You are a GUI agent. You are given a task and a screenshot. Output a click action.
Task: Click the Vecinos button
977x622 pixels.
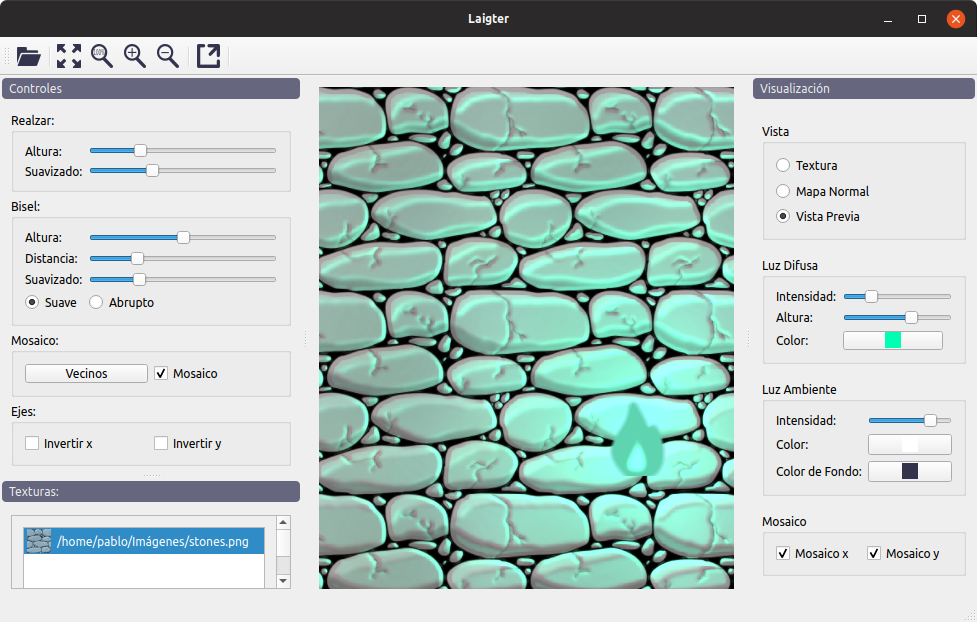pyautogui.click(x=86, y=373)
